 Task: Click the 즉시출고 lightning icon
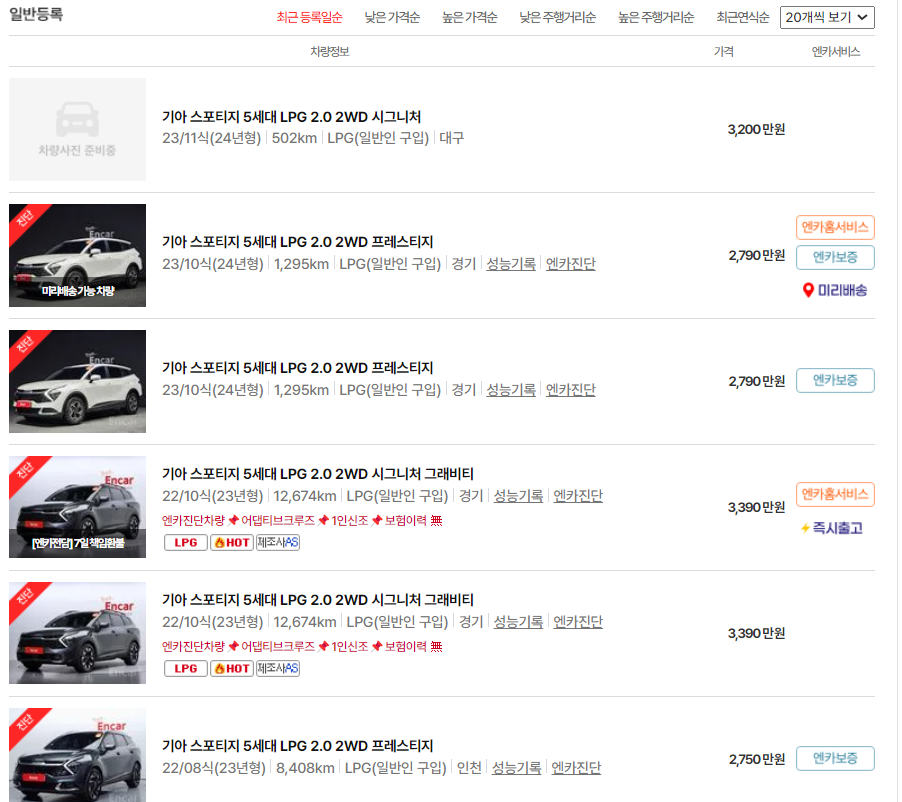(805, 528)
